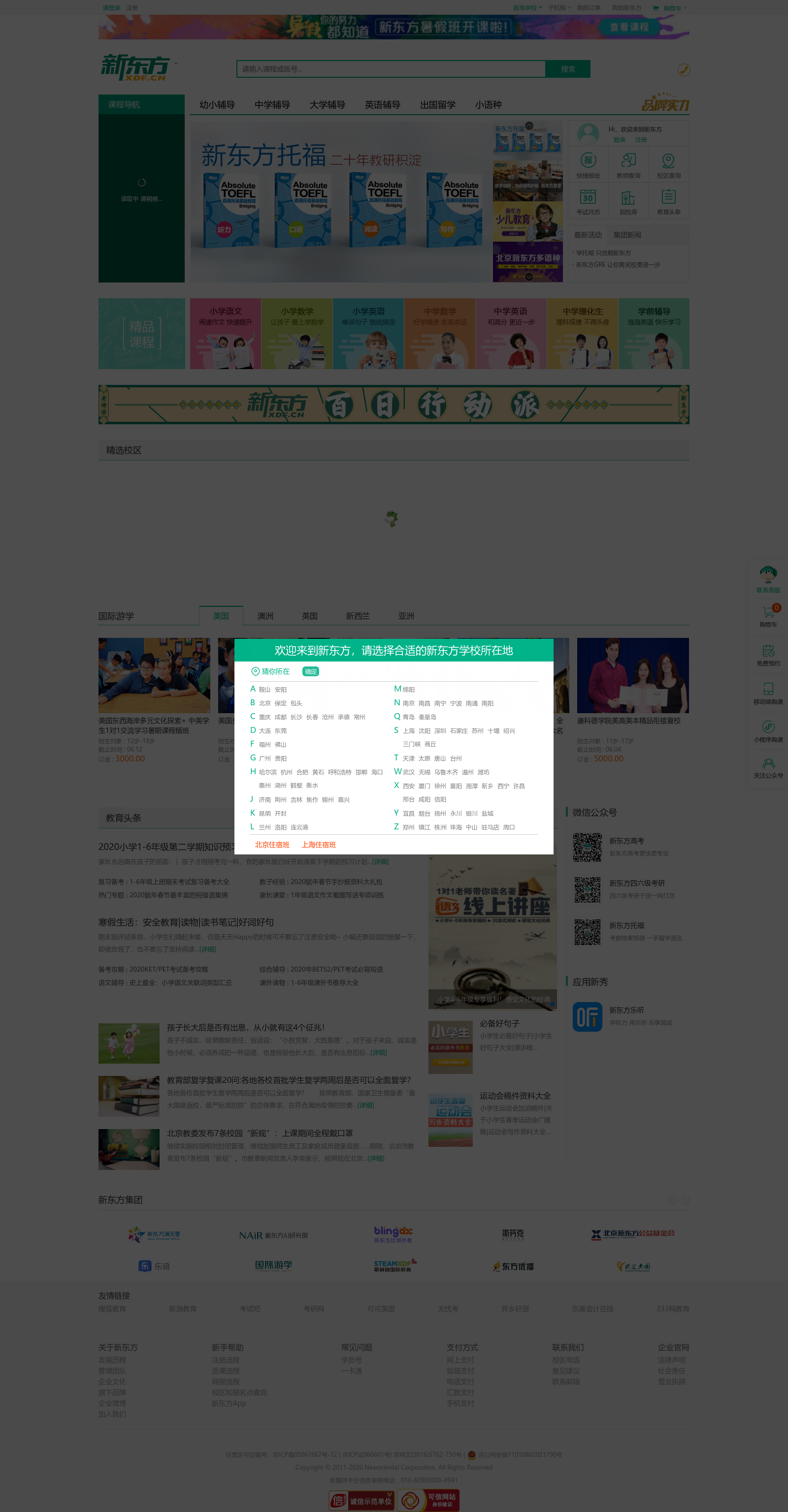Click 移动端购课 mobile purchase side icon
Screen dimensions: 788x1512
pyautogui.click(x=768, y=693)
